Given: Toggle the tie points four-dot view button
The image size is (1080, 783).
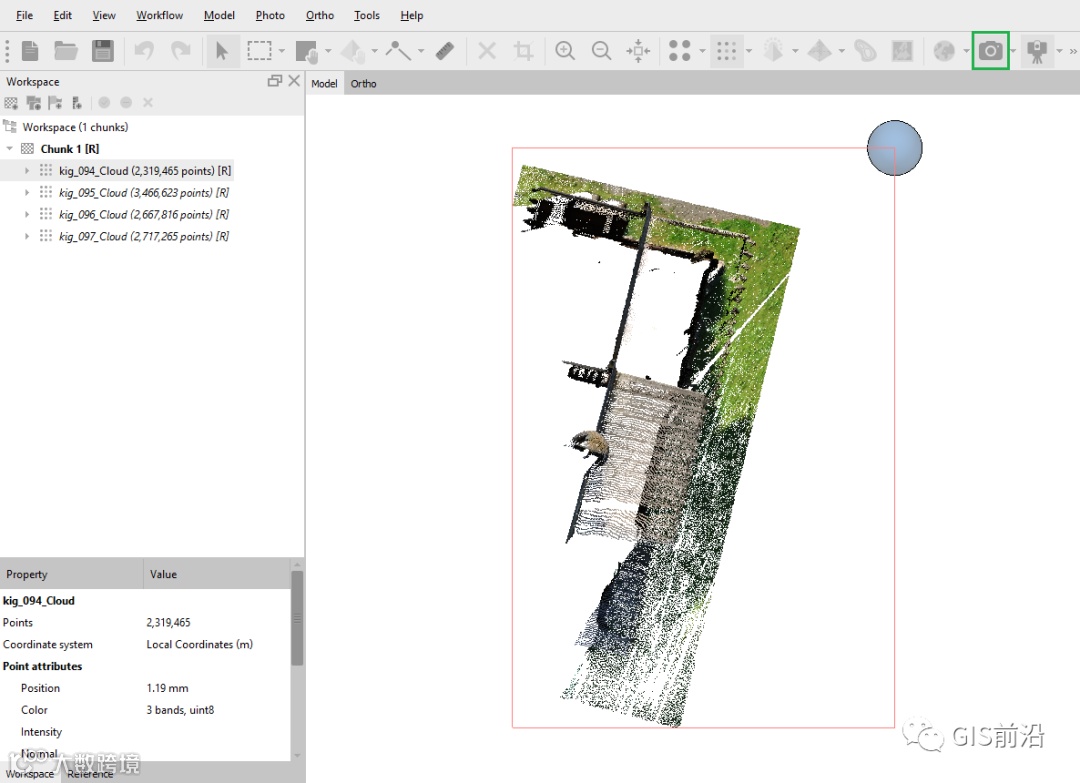Looking at the screenshot, I should 680,51.
